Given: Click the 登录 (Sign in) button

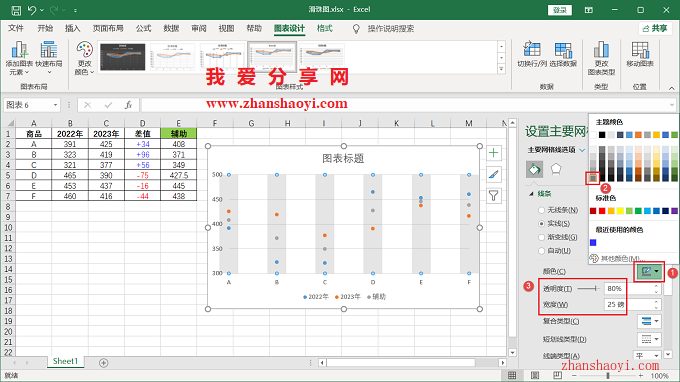Looking at the screenshot, I should [559, 10].
